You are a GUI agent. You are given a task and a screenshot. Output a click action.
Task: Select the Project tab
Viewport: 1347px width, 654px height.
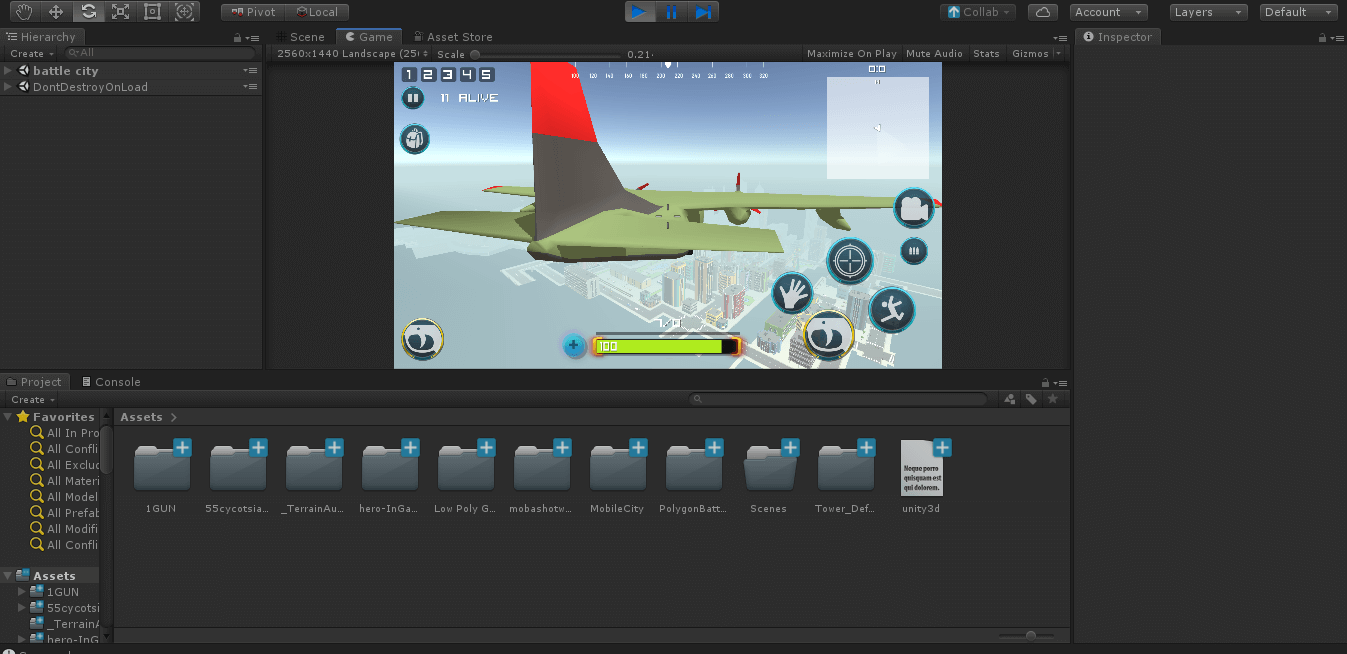pyautogui.click(x=35, y=382)
